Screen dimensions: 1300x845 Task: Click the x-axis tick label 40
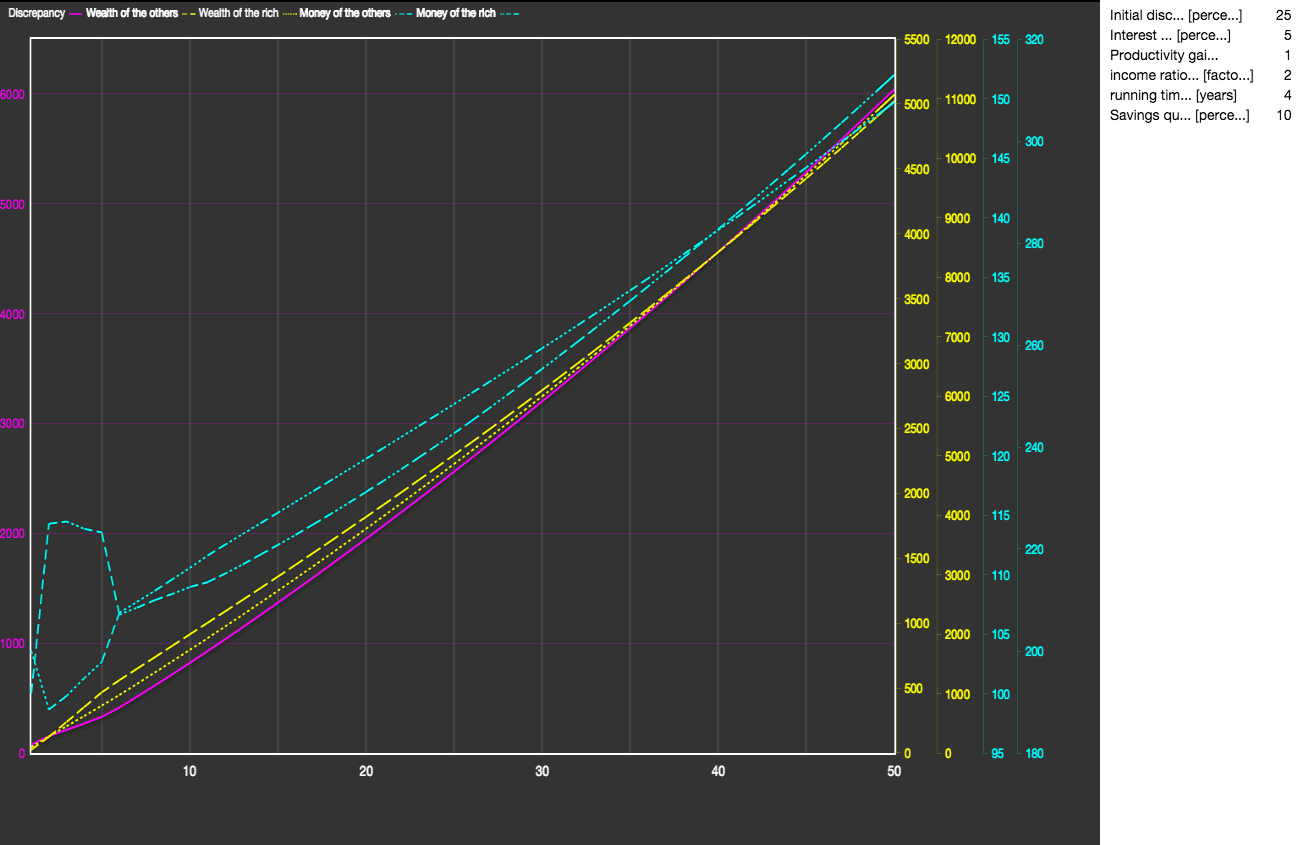pyautogui.click(x=718, y=771)
